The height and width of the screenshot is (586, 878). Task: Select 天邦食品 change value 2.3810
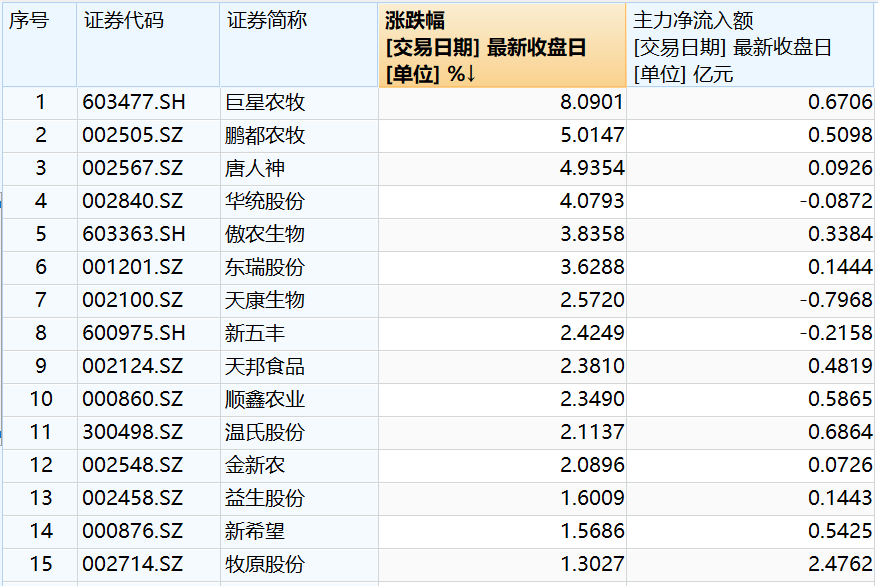coord(592,366)
